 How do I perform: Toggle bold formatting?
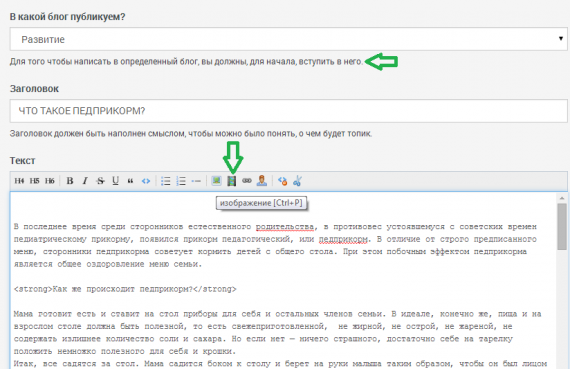pos(70,181)
